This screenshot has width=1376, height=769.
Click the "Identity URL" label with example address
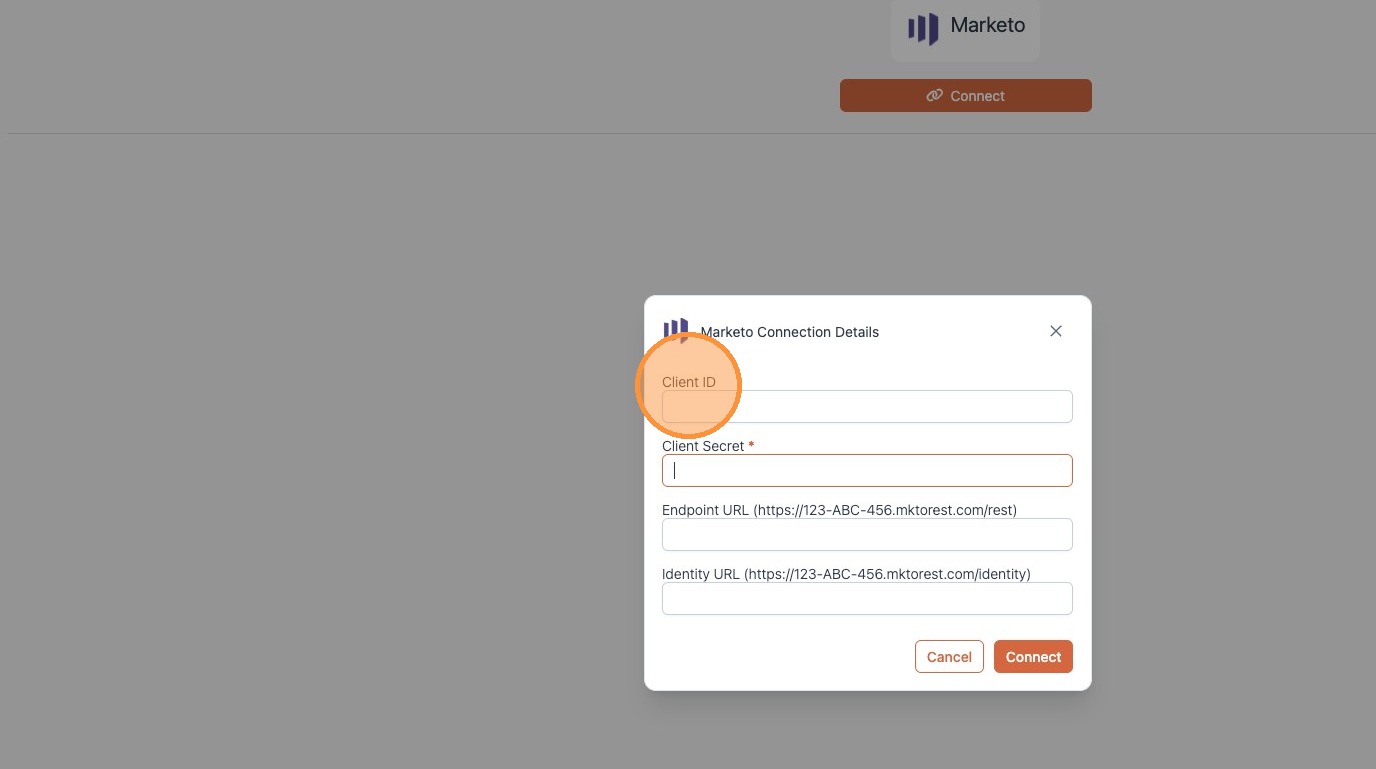coord(846,574)
